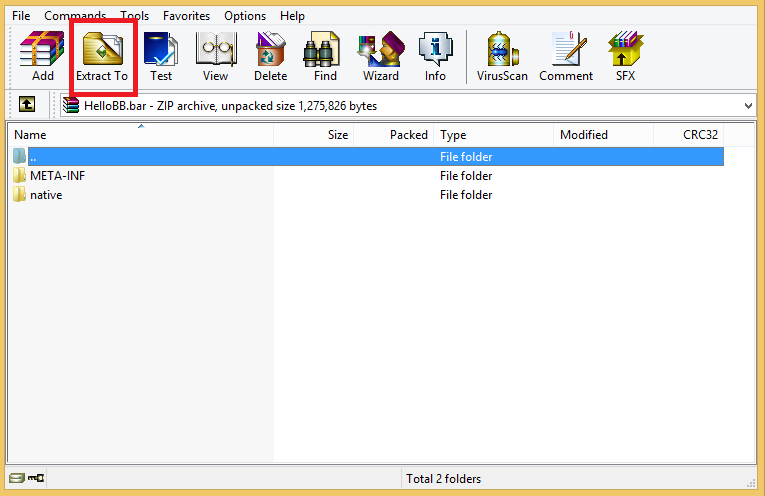Select the native folder name
765x496 pixels.
(x=46, y=195)
